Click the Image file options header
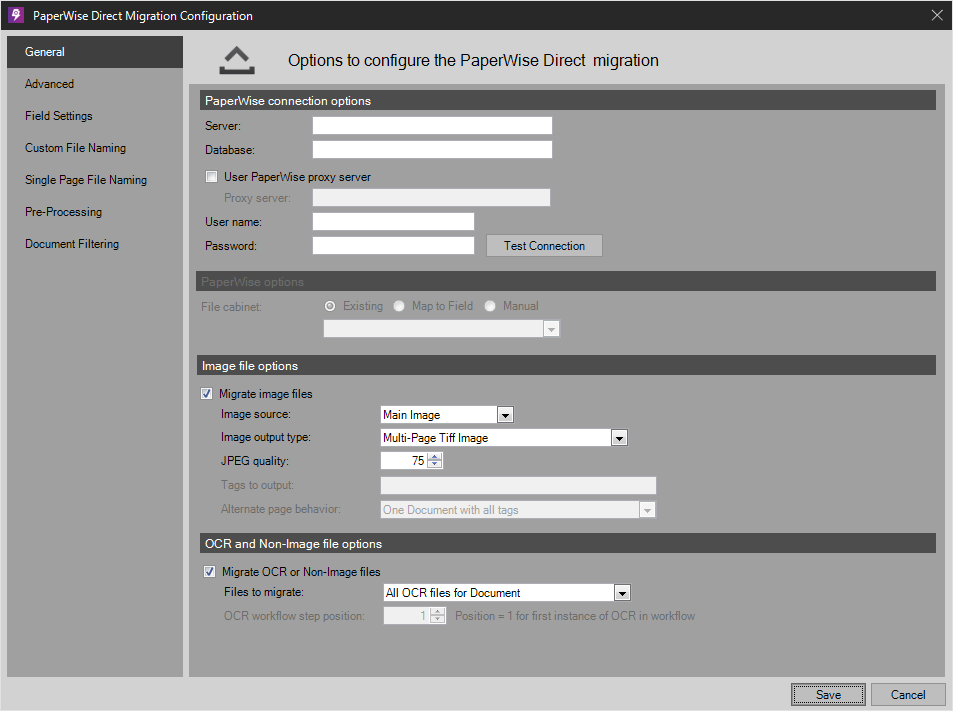953x711 pixels. [568, 366]
